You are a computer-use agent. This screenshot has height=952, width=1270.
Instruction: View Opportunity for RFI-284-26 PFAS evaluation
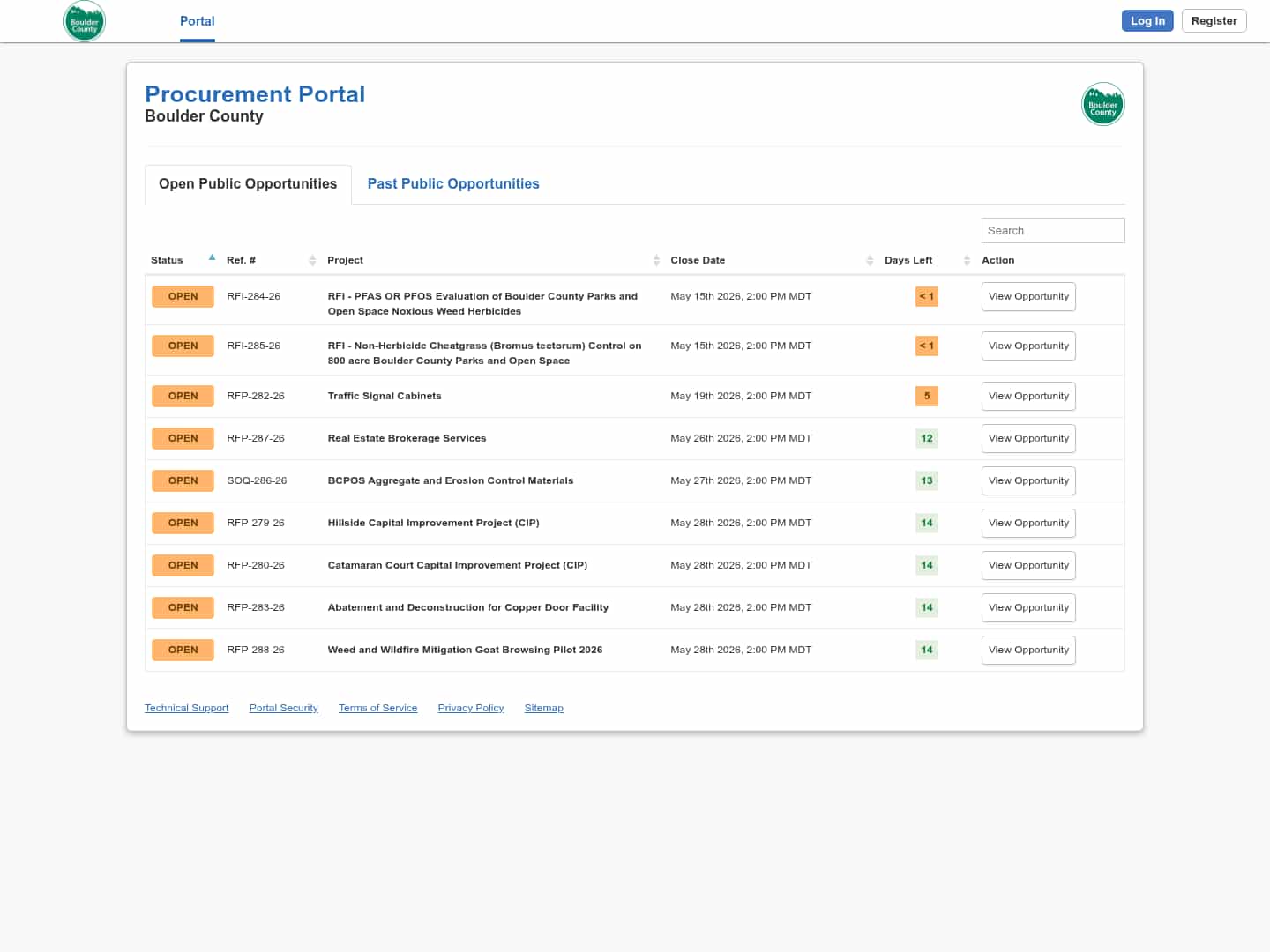click(x=1028, y=296)
